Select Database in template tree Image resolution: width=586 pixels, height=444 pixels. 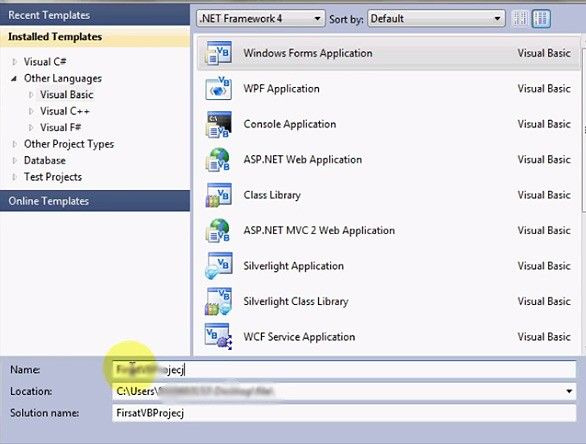(x=45, y=161)
